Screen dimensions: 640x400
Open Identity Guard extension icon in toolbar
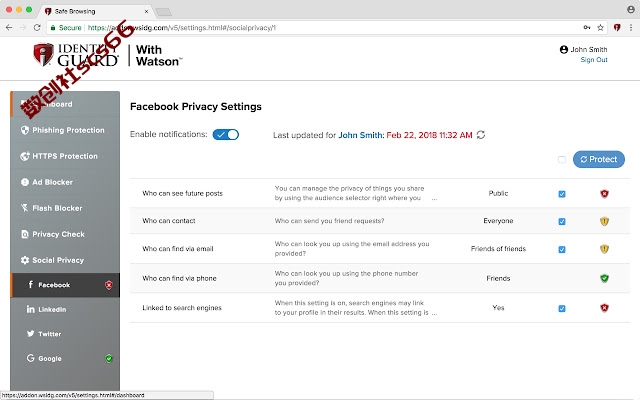[617, 28]
